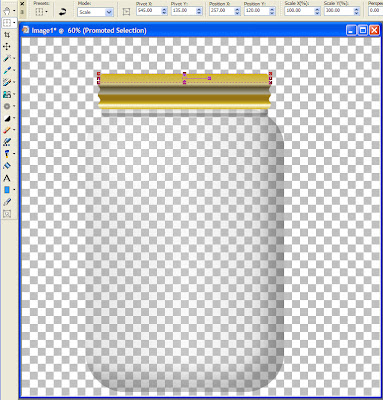The height and width of the screenshot is (400, 383).
Task: Select the Clone brush tool
Action: 7,94
